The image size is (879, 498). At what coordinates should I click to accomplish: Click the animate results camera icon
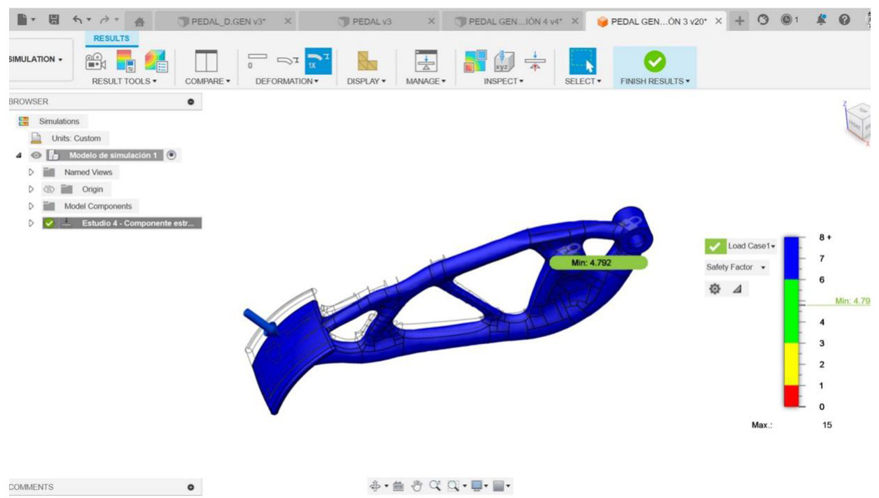96,62
